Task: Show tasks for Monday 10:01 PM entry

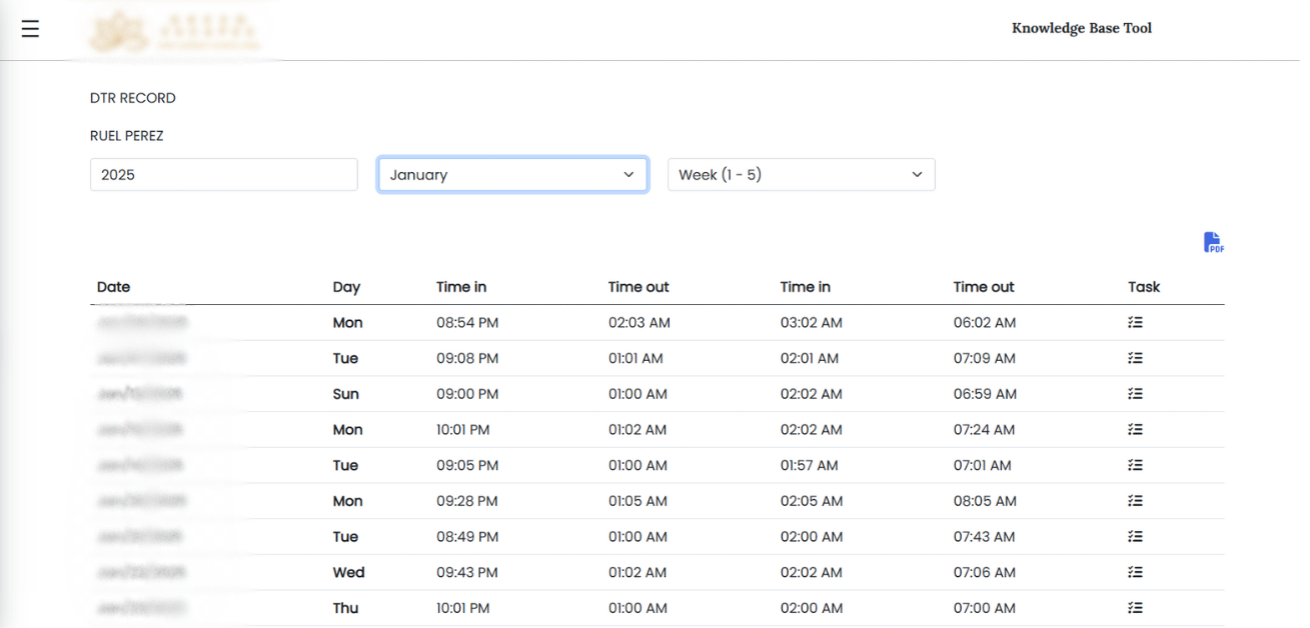Action: coord(1135,430)
